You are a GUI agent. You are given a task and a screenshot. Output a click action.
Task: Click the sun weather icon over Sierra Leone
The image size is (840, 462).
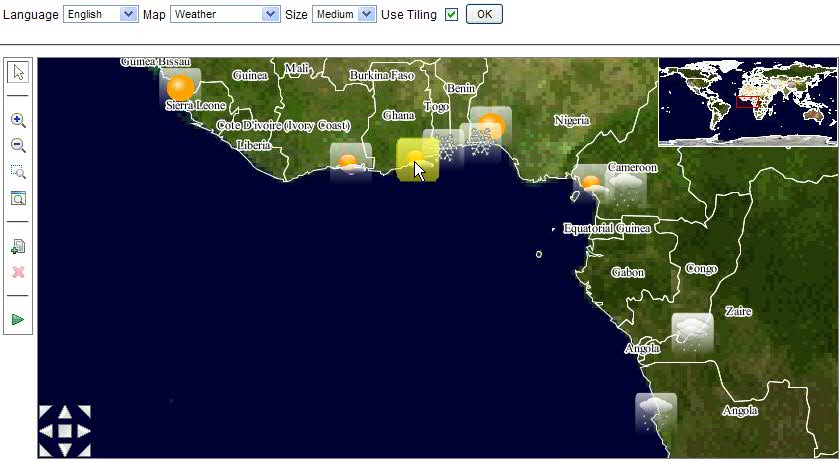point(180,87)
